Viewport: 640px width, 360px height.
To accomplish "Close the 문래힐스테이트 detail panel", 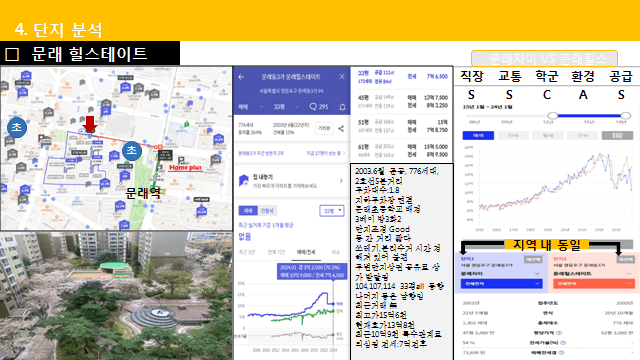I will point(342,76).
